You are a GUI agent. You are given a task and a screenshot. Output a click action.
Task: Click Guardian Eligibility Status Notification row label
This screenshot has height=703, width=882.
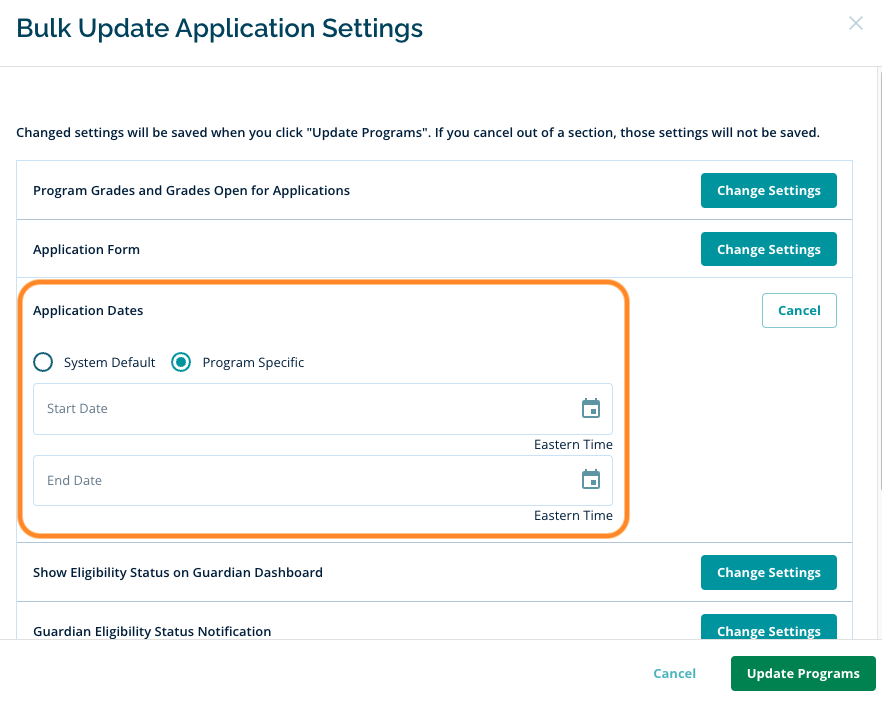(152, 631)
